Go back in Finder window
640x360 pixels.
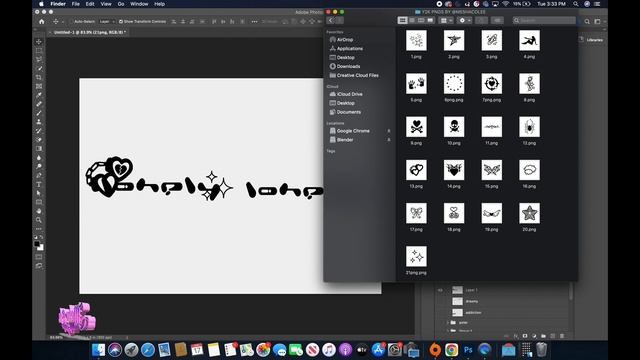[331, 20]
